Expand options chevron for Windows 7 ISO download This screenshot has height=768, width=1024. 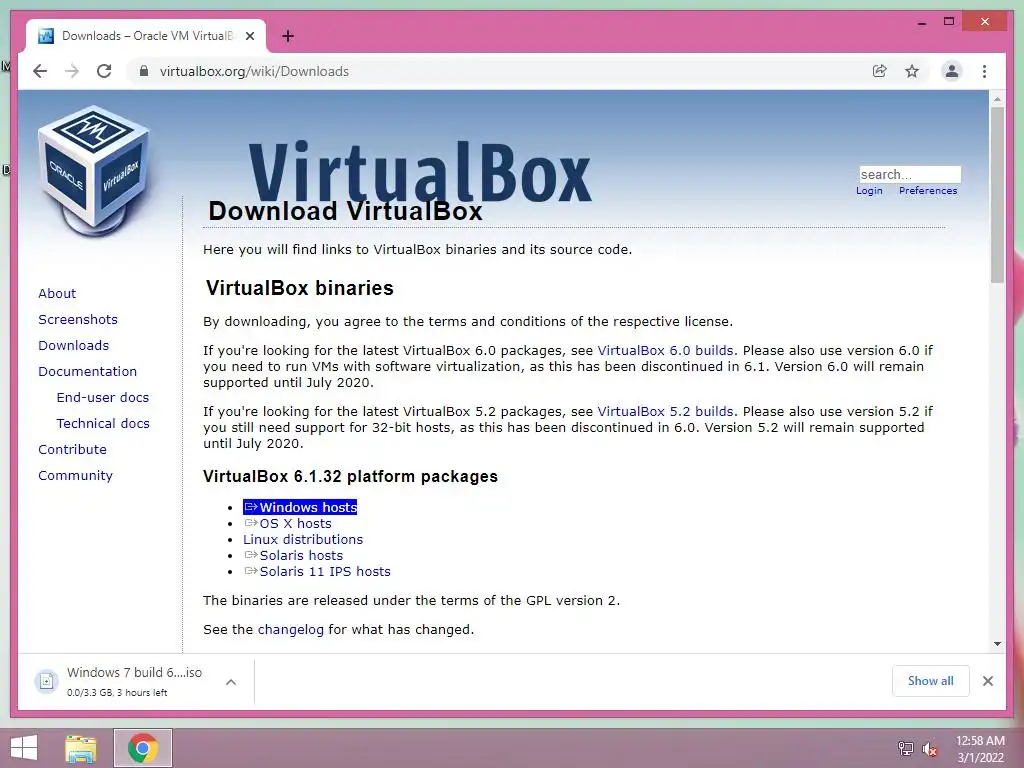click(x=231, y=682)
